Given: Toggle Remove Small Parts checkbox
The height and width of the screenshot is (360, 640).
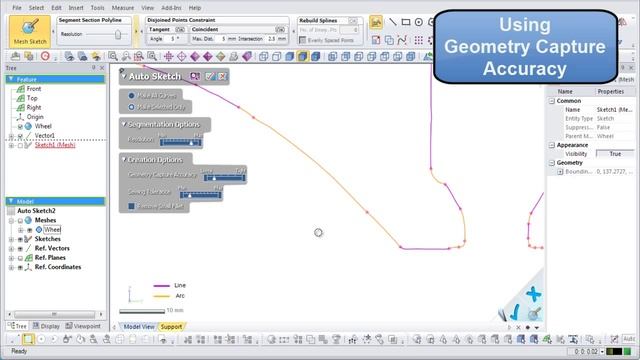Looking at the screenshot, I should click(x=131, y=206).
